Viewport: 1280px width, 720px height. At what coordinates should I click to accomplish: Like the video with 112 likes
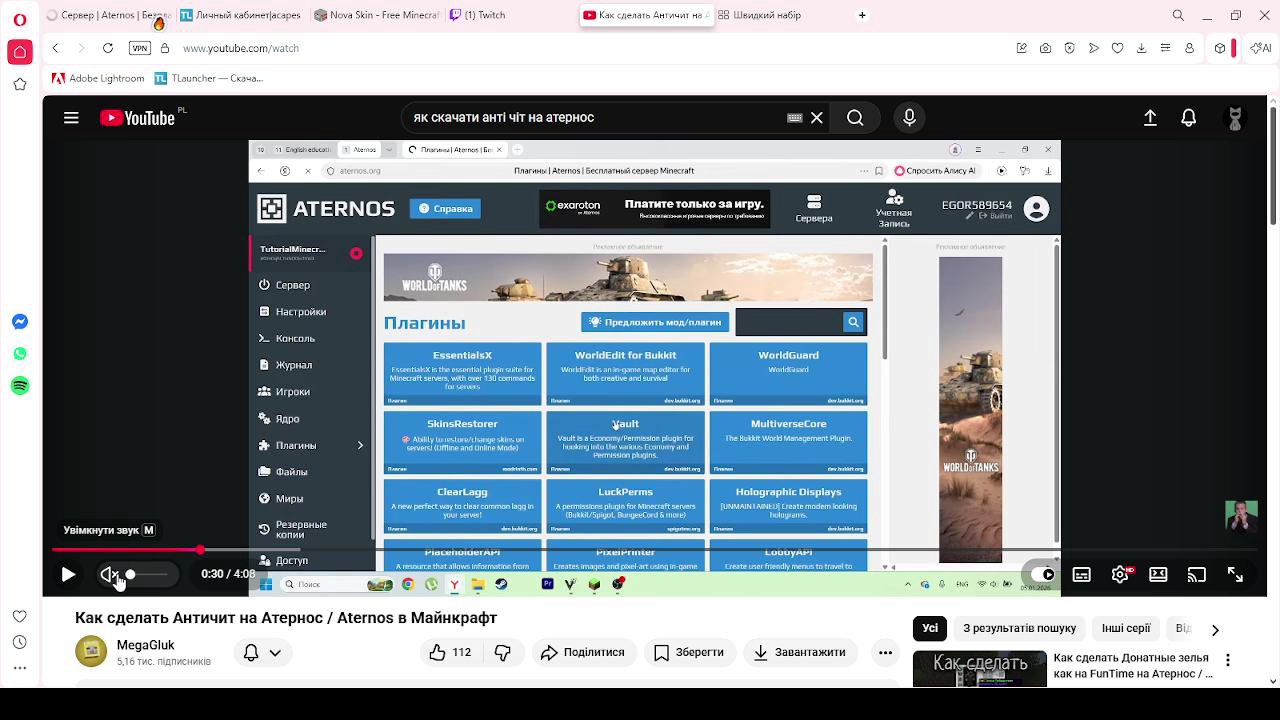(450, 653)
